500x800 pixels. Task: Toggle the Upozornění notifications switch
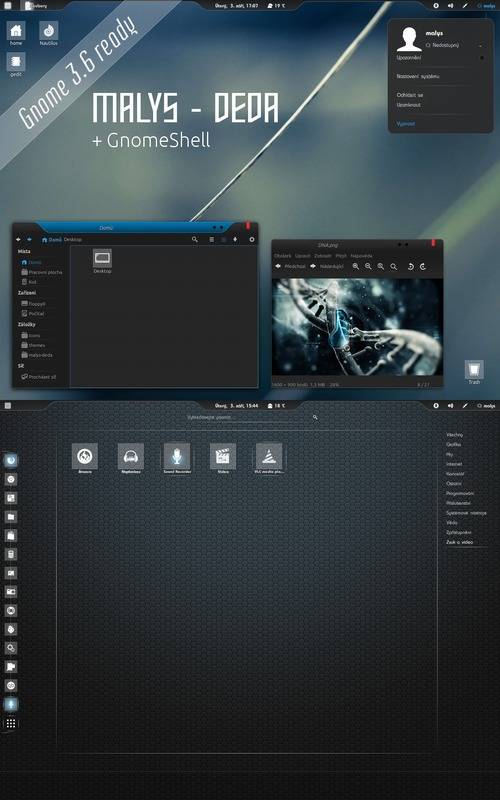(x=482, y=58)
